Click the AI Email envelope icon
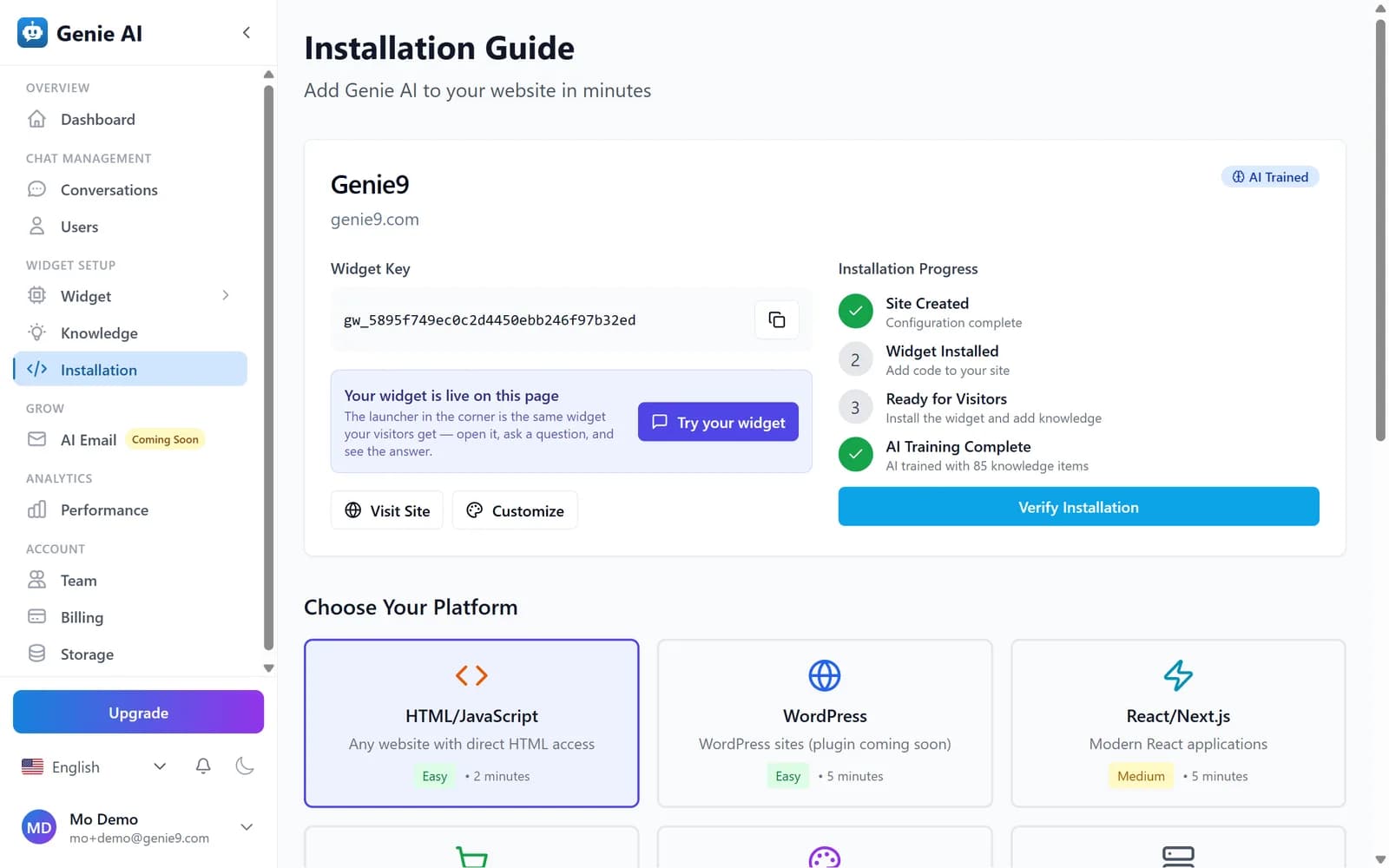1389x868 pixels. coord(36,439)
